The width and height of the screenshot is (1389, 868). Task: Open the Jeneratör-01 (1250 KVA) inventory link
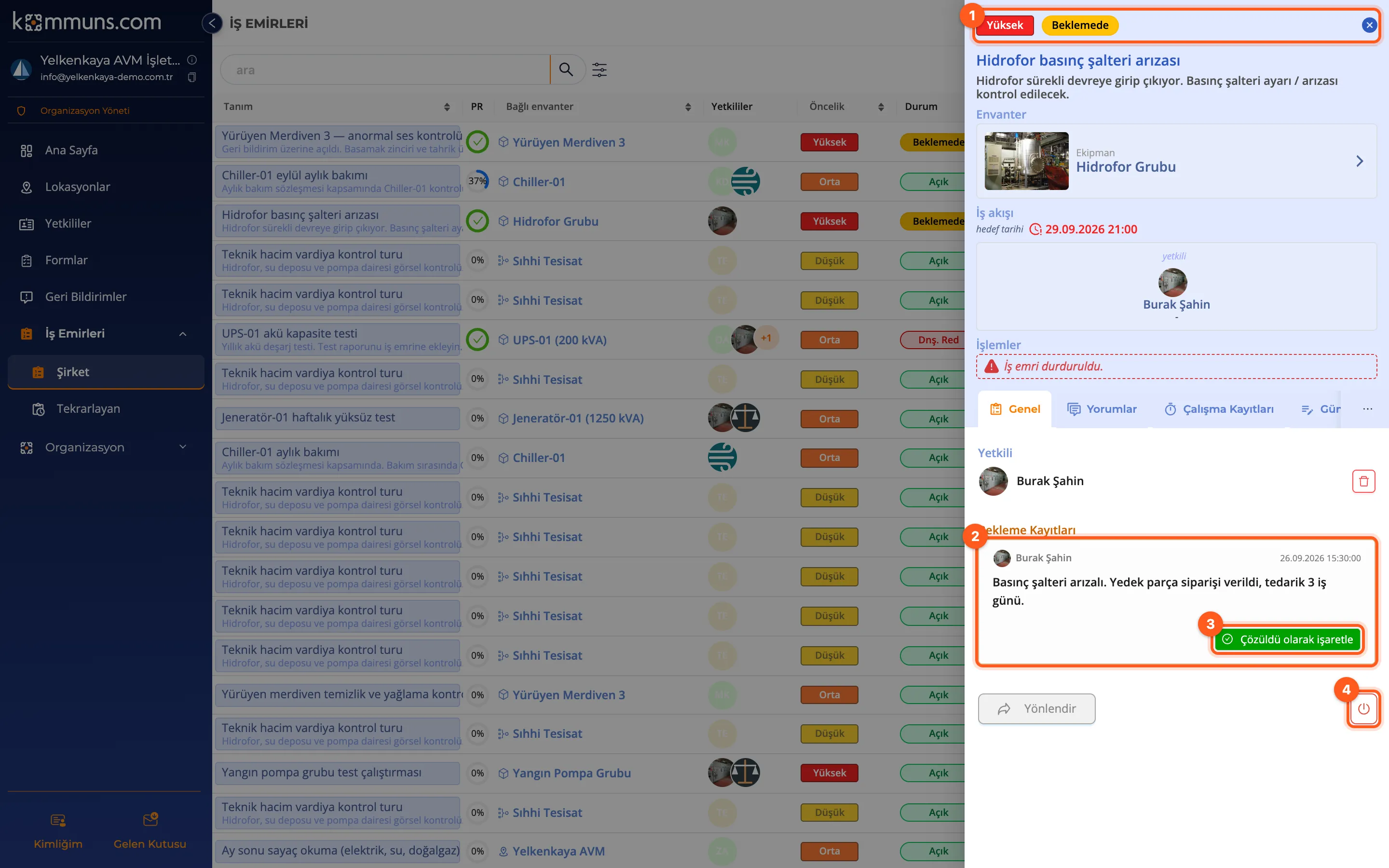(577, 419)
